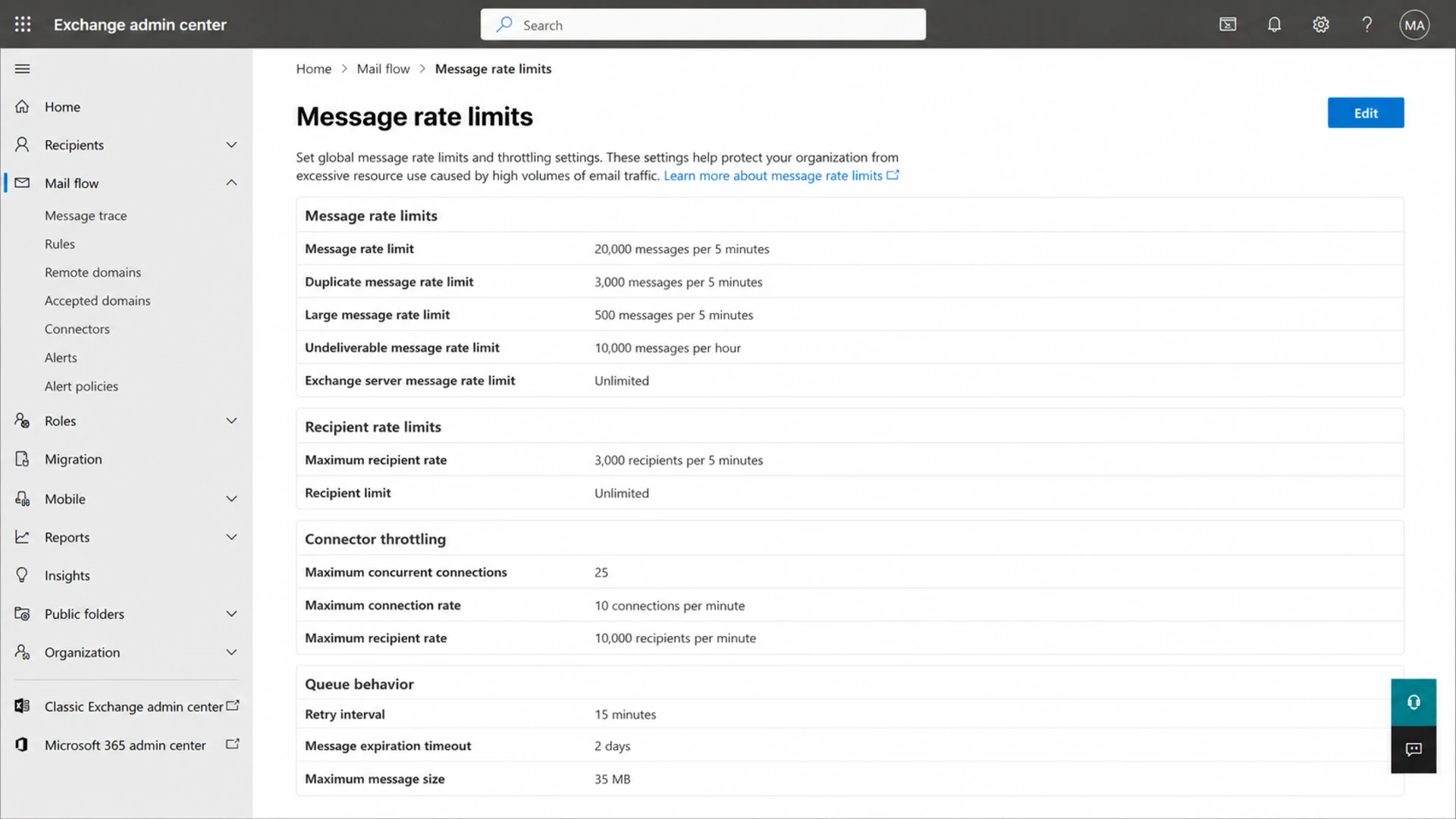1456x819 pixels.
Task: Click the '2 days' expiration timeout value
Action: [612, 745]
